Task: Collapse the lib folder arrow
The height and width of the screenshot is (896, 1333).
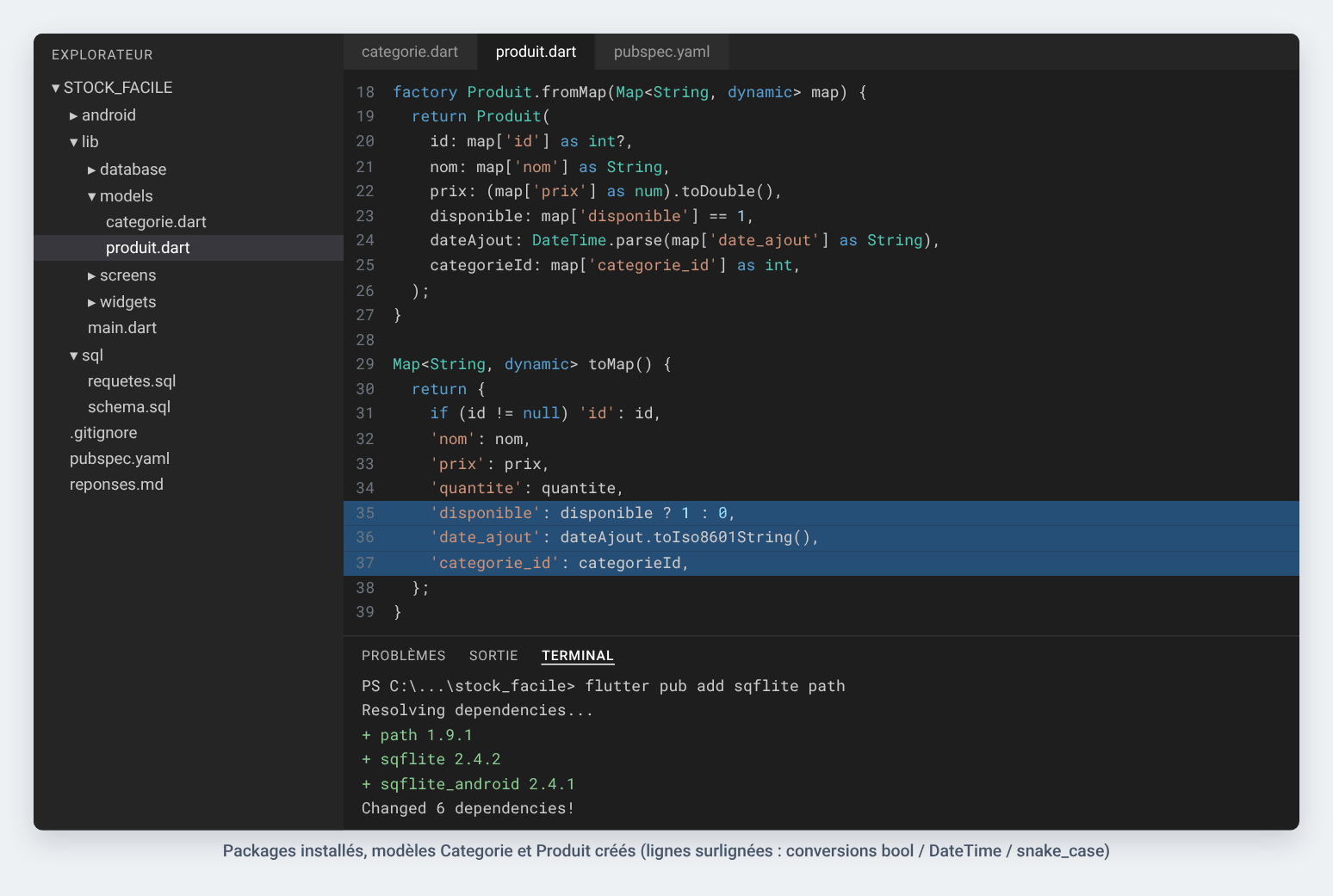Action: pyautogui.click(x=74, y=142)
